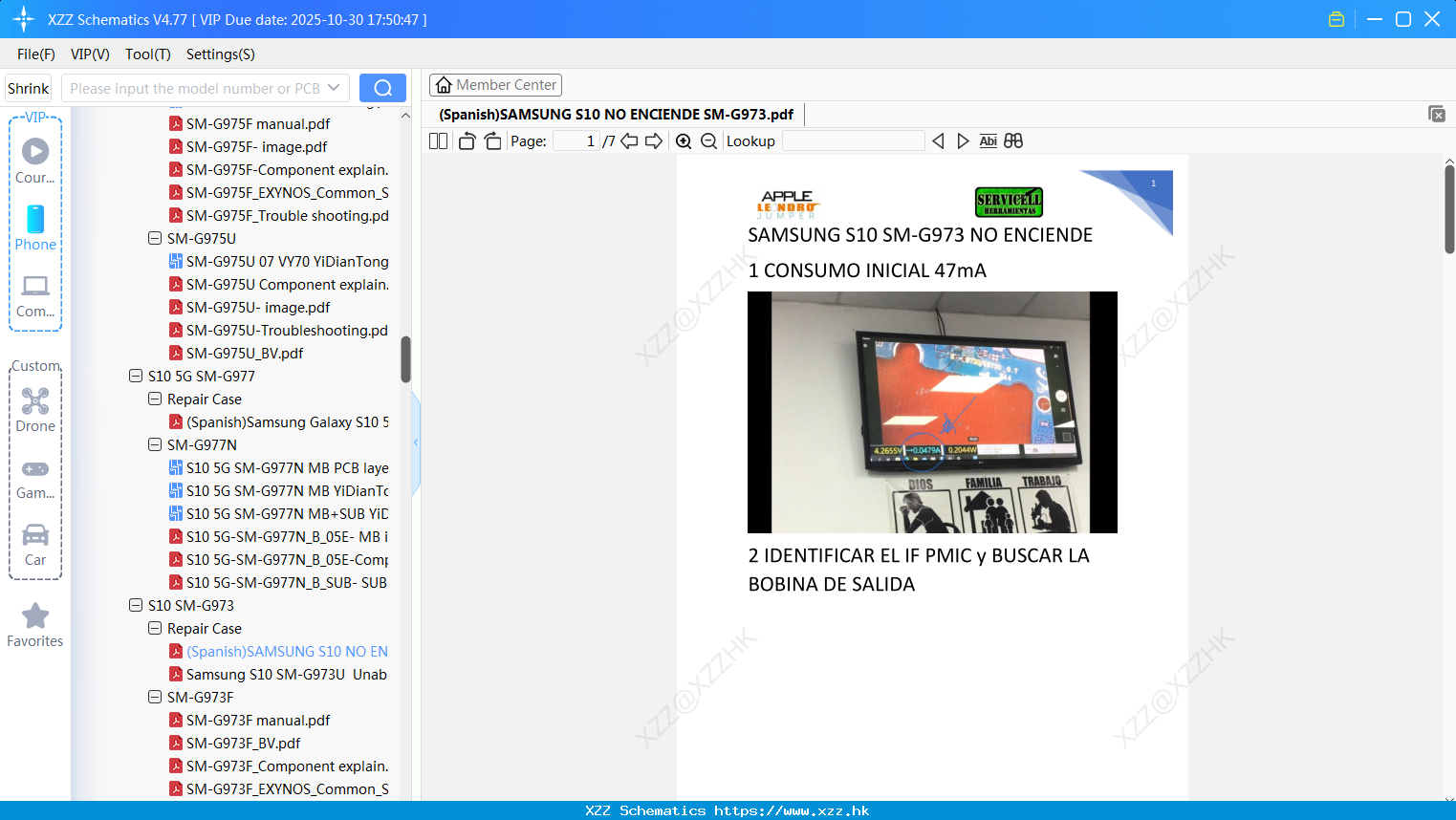Click the monitor photo in the PDF
Viewport: 1456px width, 820px height.
point(932,412)
